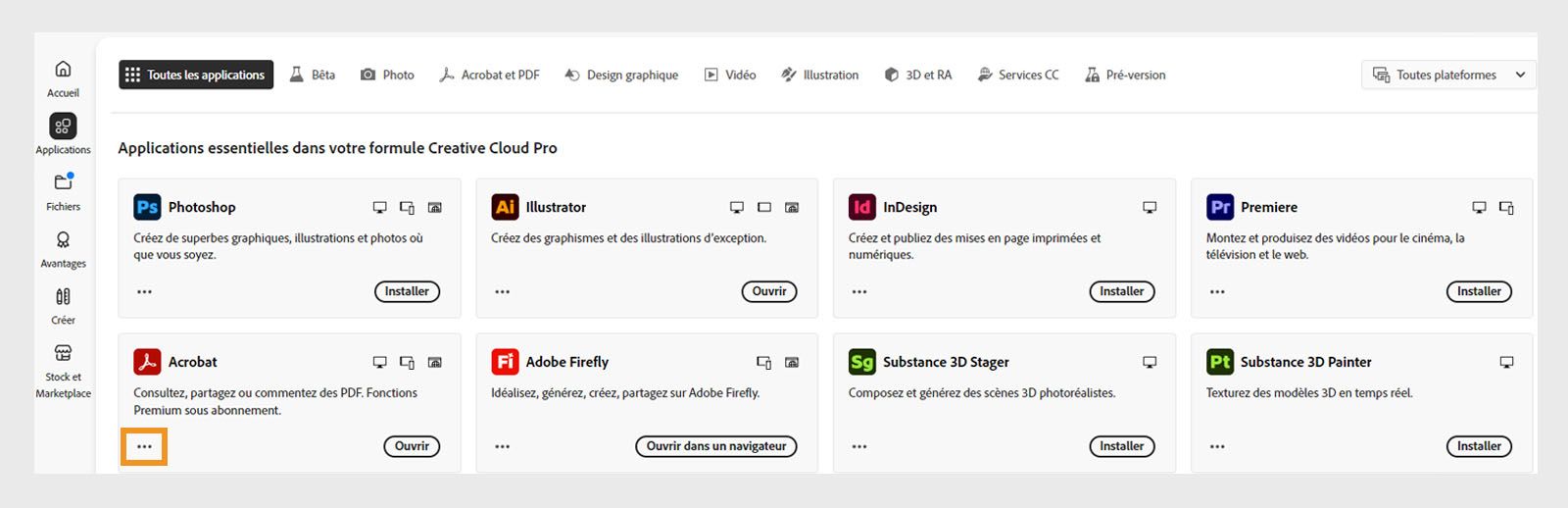Viewport: 1568px width, 508px height.
Task: Click Substance 3D Painter desktop icon
Action: [x=1507, y=362]
